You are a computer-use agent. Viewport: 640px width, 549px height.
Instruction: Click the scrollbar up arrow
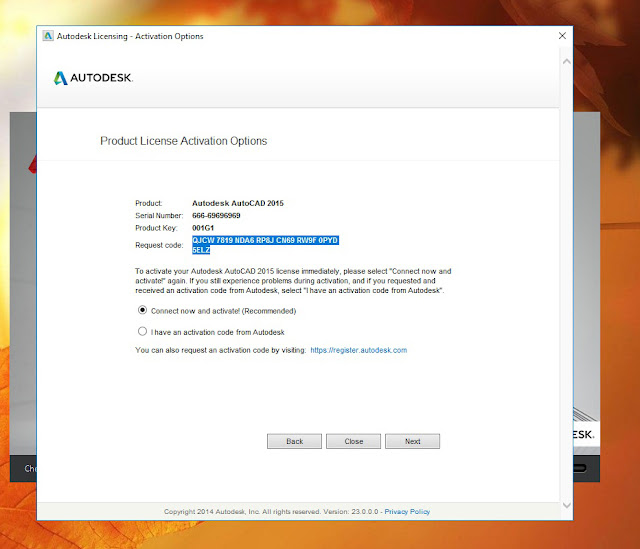(567, 62)
